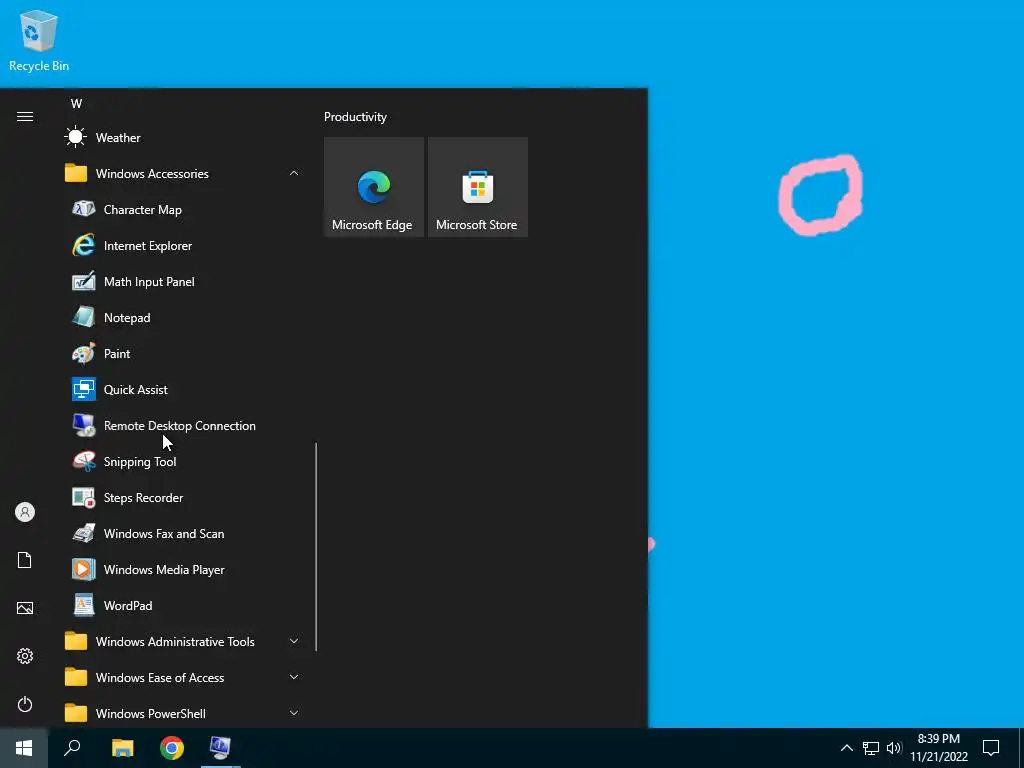The width and height of the screenshot is (1024, 768).
Task: Click the Windows Accessories folder icon
Action: pos(76,173)
